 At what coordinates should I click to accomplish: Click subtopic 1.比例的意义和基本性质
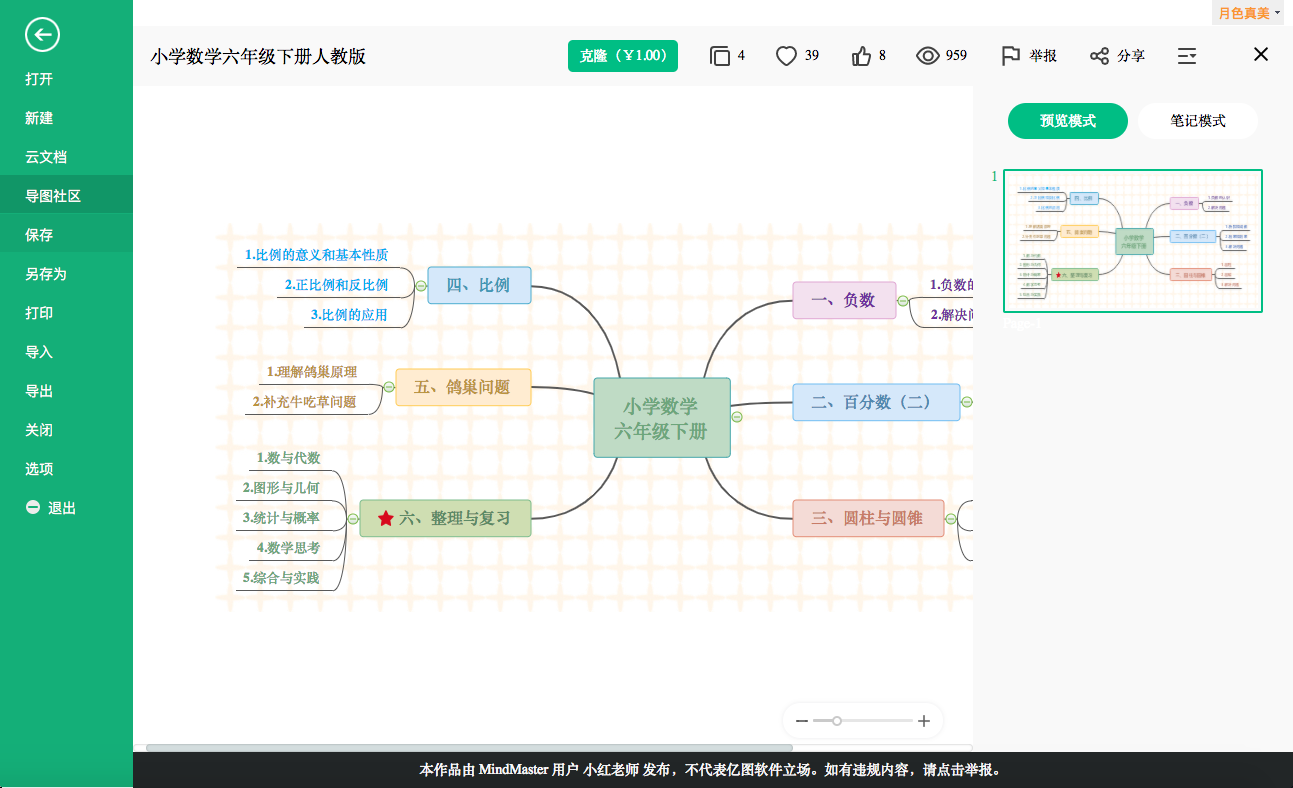(316, 255)
